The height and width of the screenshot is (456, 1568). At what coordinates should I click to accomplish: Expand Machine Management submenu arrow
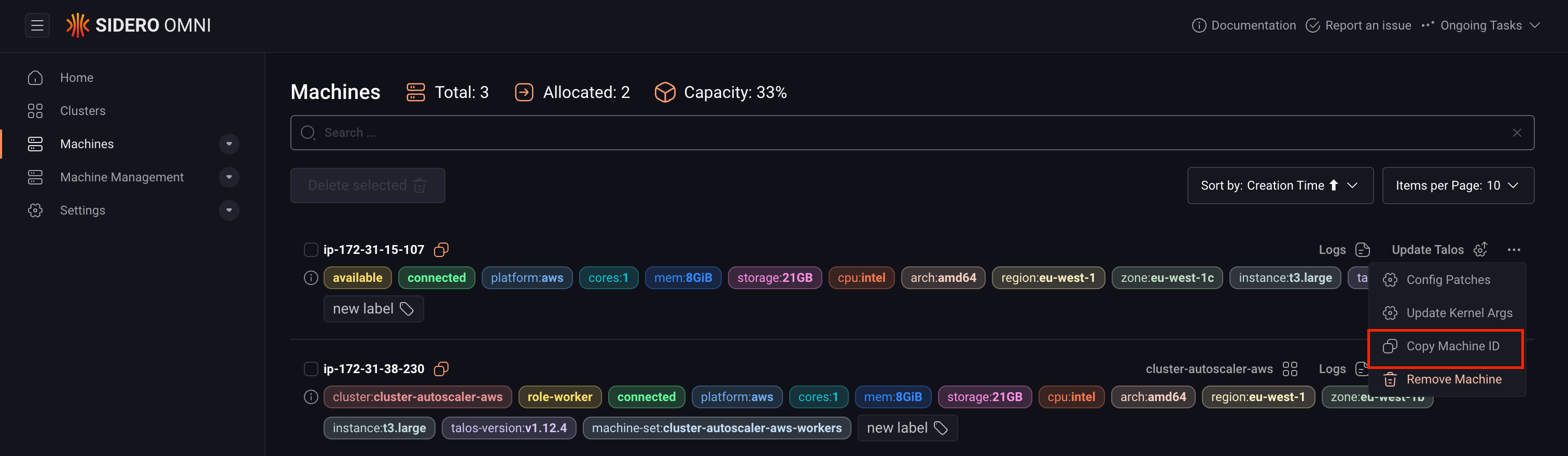(229, 177)
